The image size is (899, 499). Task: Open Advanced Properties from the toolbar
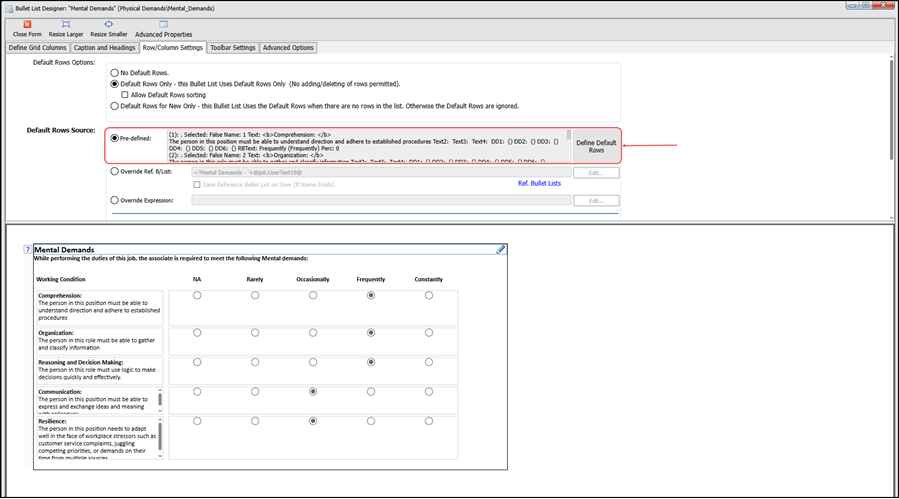coord(163,29)
